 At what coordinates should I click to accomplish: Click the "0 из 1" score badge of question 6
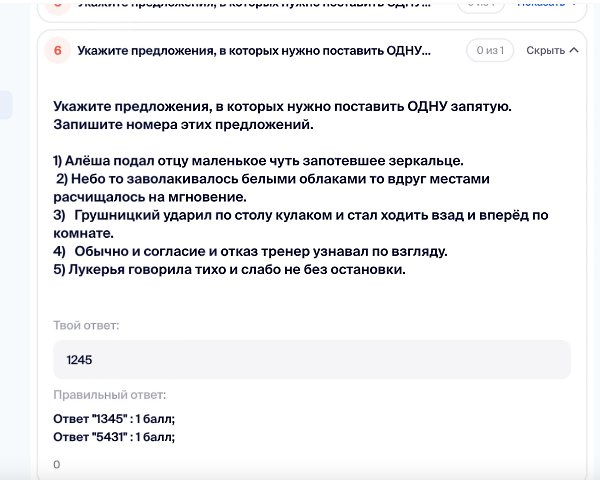tap(490, 50)
